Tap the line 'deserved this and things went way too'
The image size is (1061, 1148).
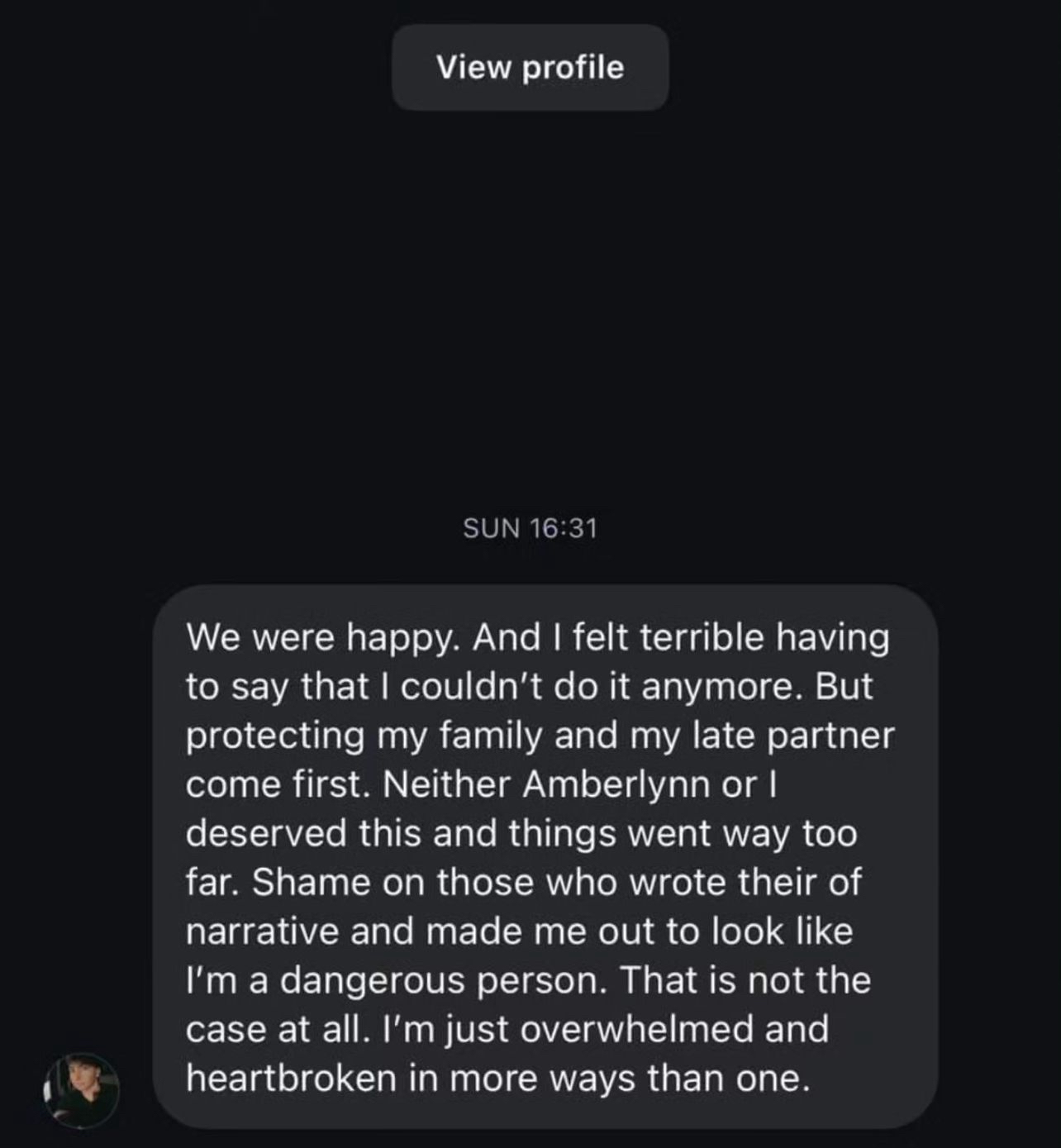point(521,833)
